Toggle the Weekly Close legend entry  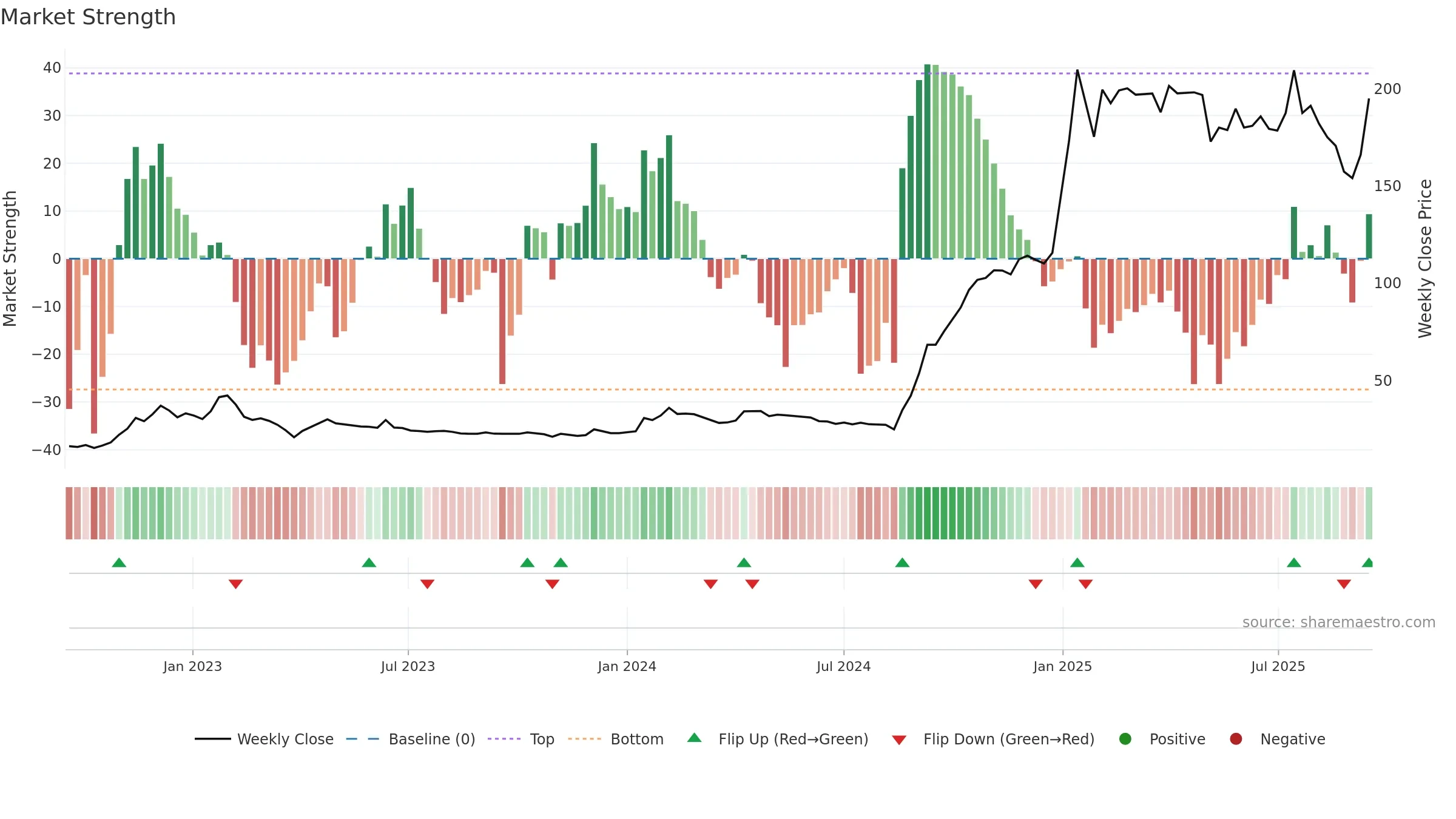(264, 739)
